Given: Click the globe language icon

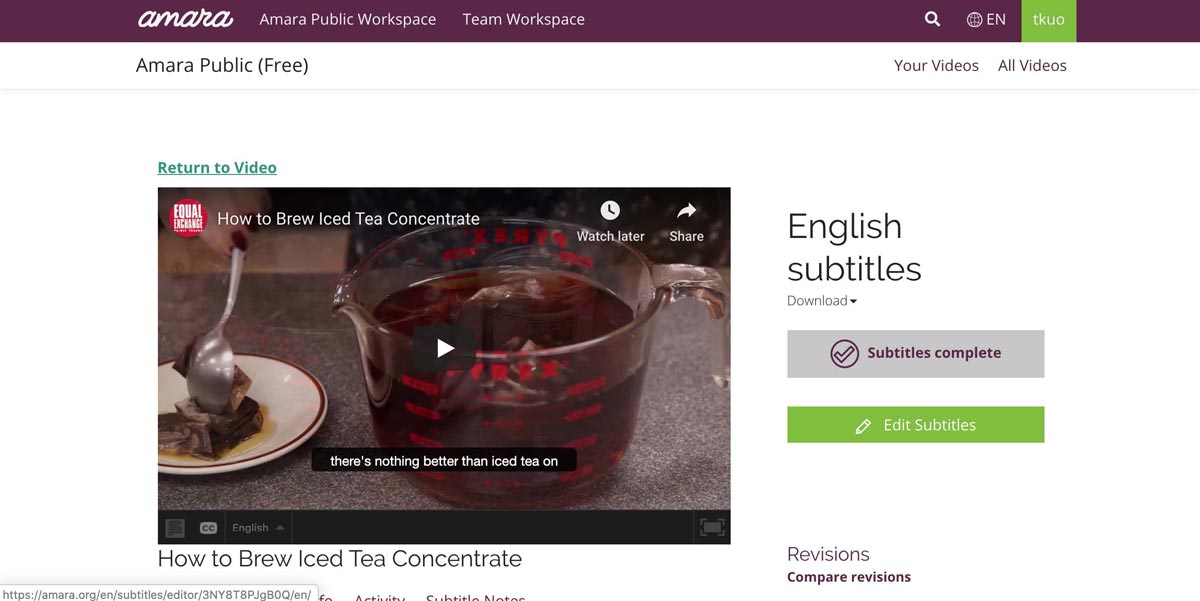Looking at the screenshot, I should [974, 19].
